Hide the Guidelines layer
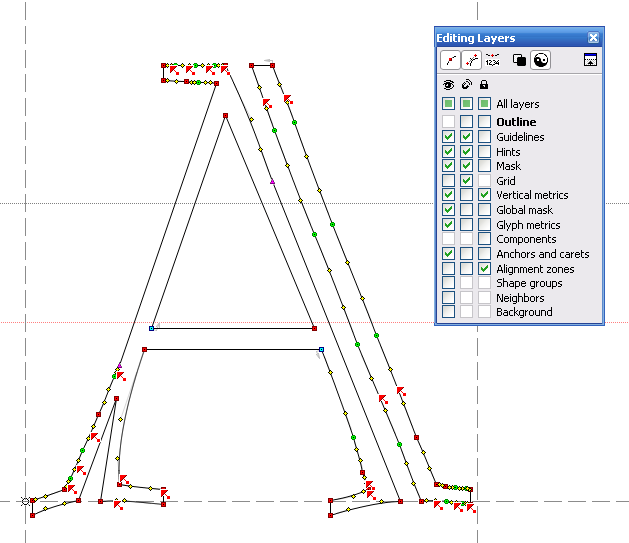The image size is (629, 543). tap(448, 137)
